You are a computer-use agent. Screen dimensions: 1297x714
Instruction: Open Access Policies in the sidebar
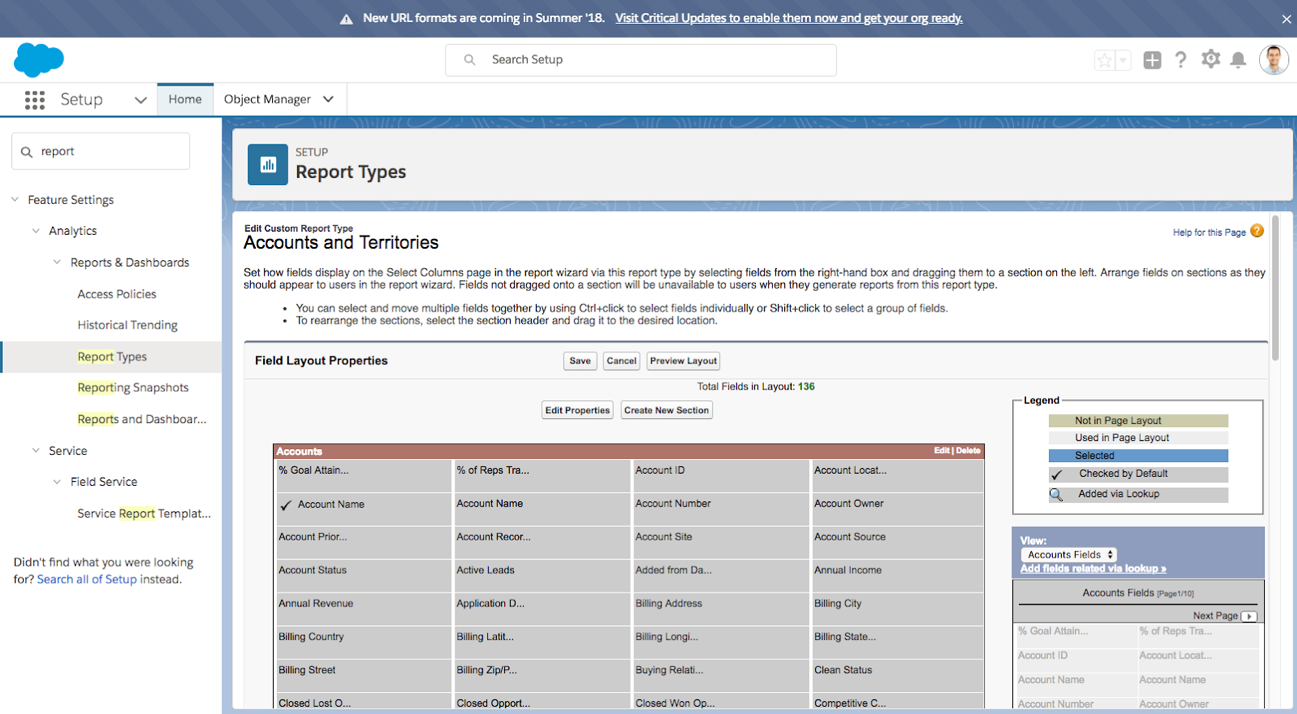point(117,294)
